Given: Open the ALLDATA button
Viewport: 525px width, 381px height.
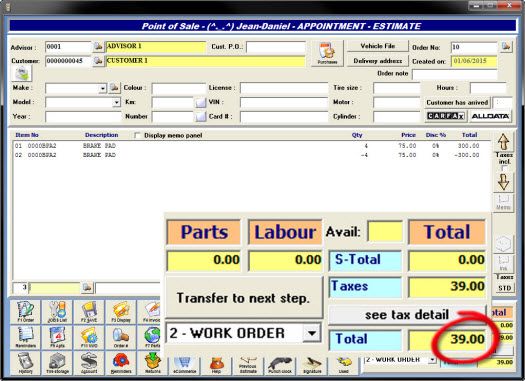Looking at the screenshot, I should pos(490,116).
